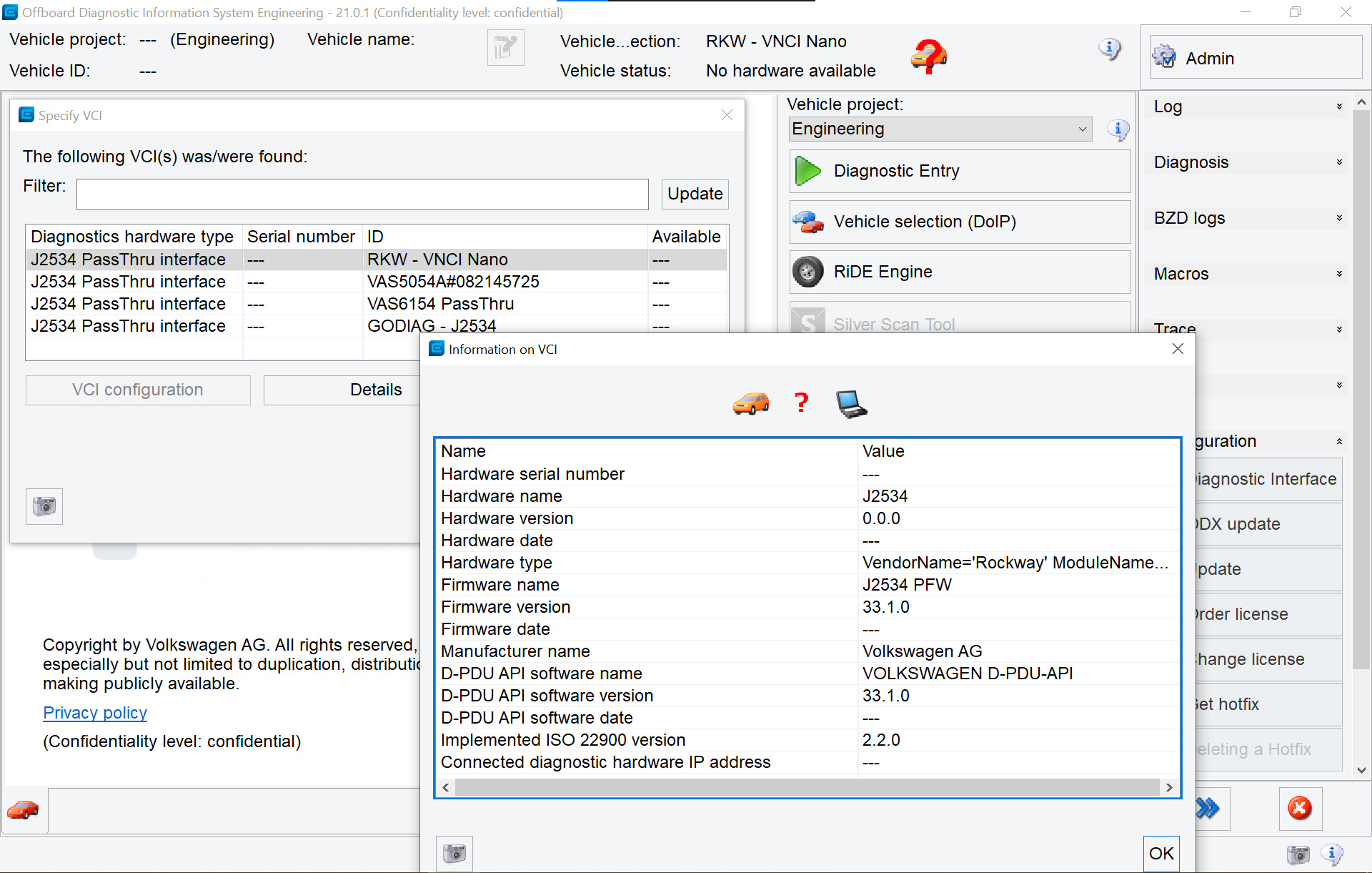1372x873 pixels.
Task: Click right panel scrollbar up arrow
Action: pos(1361,102)
